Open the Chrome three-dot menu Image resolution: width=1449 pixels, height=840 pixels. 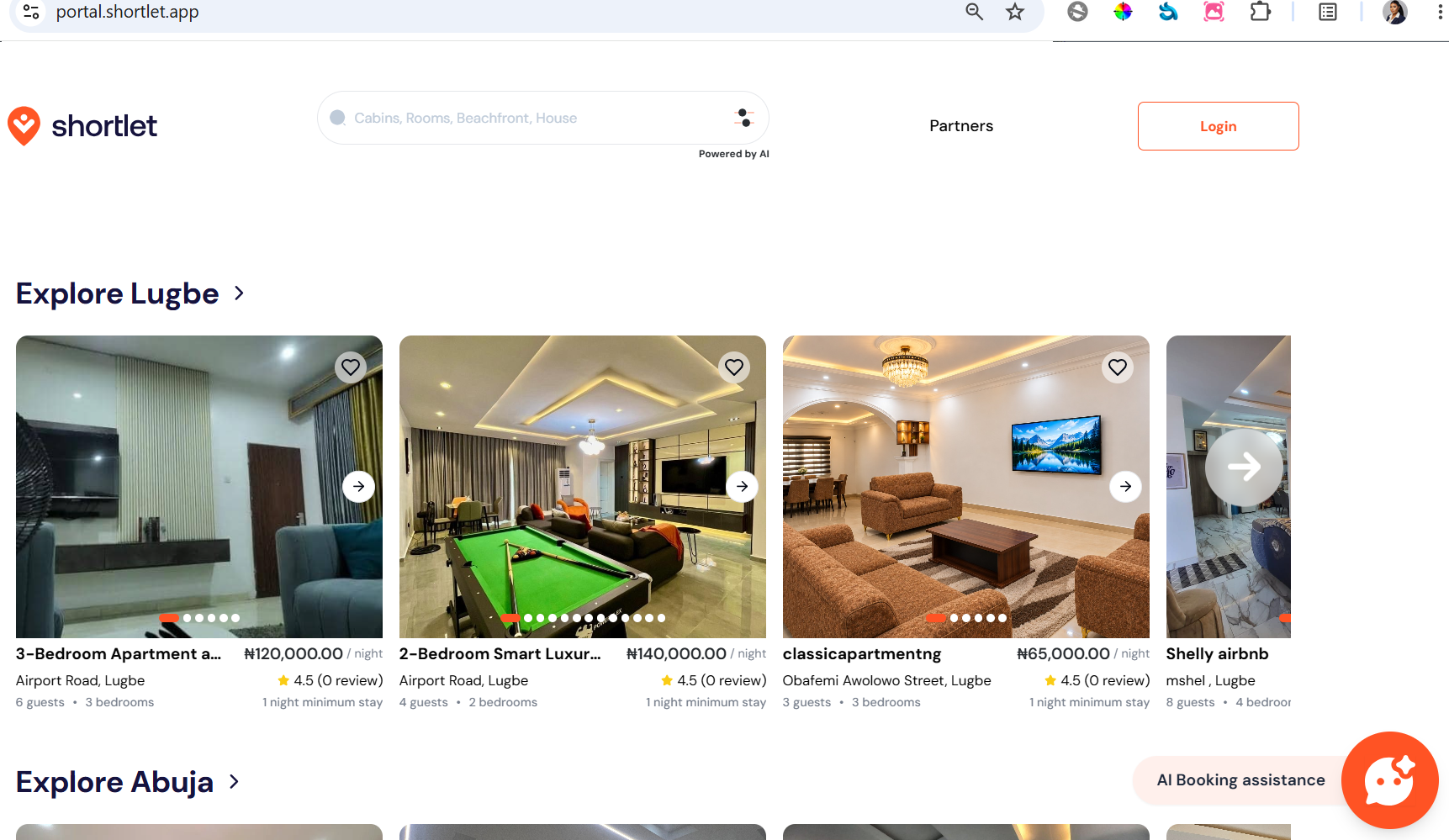pyautogui.click(x=1441, y=12)
